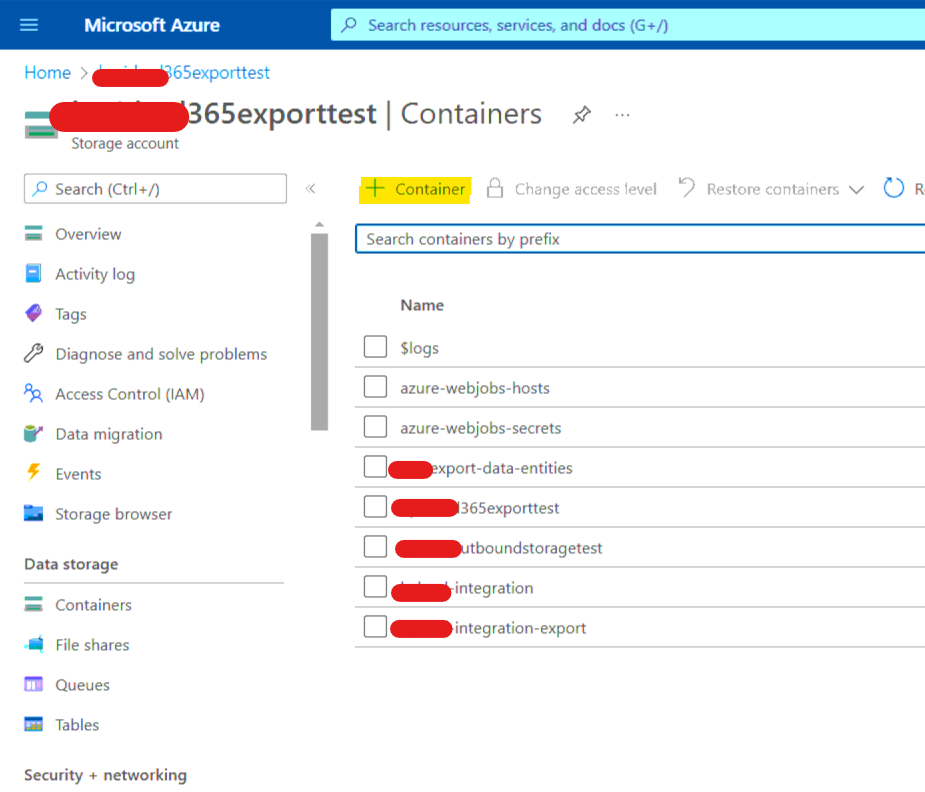The height and width of the screenshot is (792, 925).
Task: Click the Overview icon in sidebar
Action: click(x=34, y=234)
